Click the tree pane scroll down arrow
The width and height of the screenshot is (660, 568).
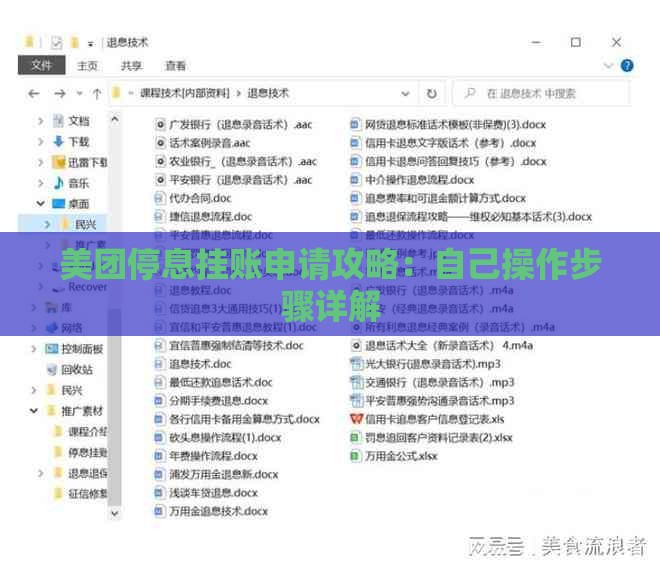(x=114, y=513)
